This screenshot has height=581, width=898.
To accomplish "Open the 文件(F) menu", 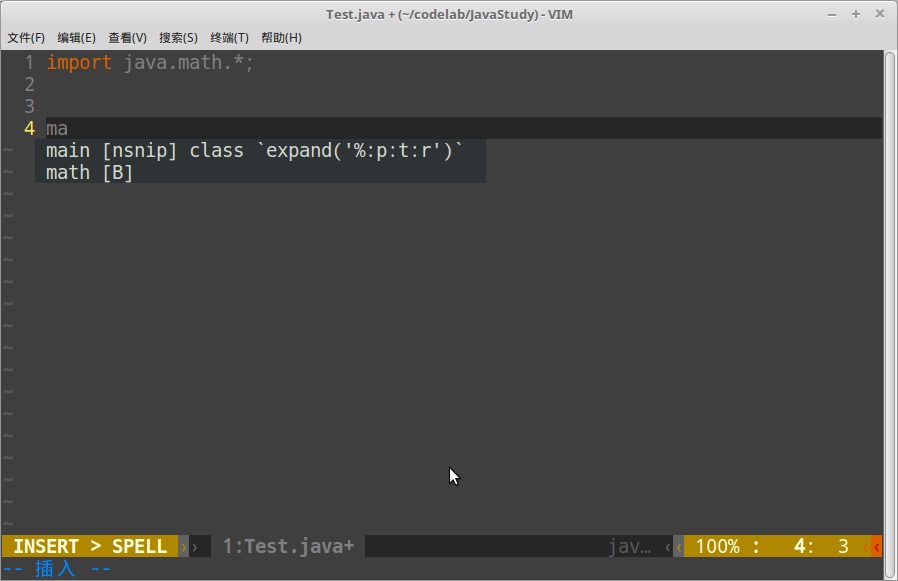I will tap(26, 38).
